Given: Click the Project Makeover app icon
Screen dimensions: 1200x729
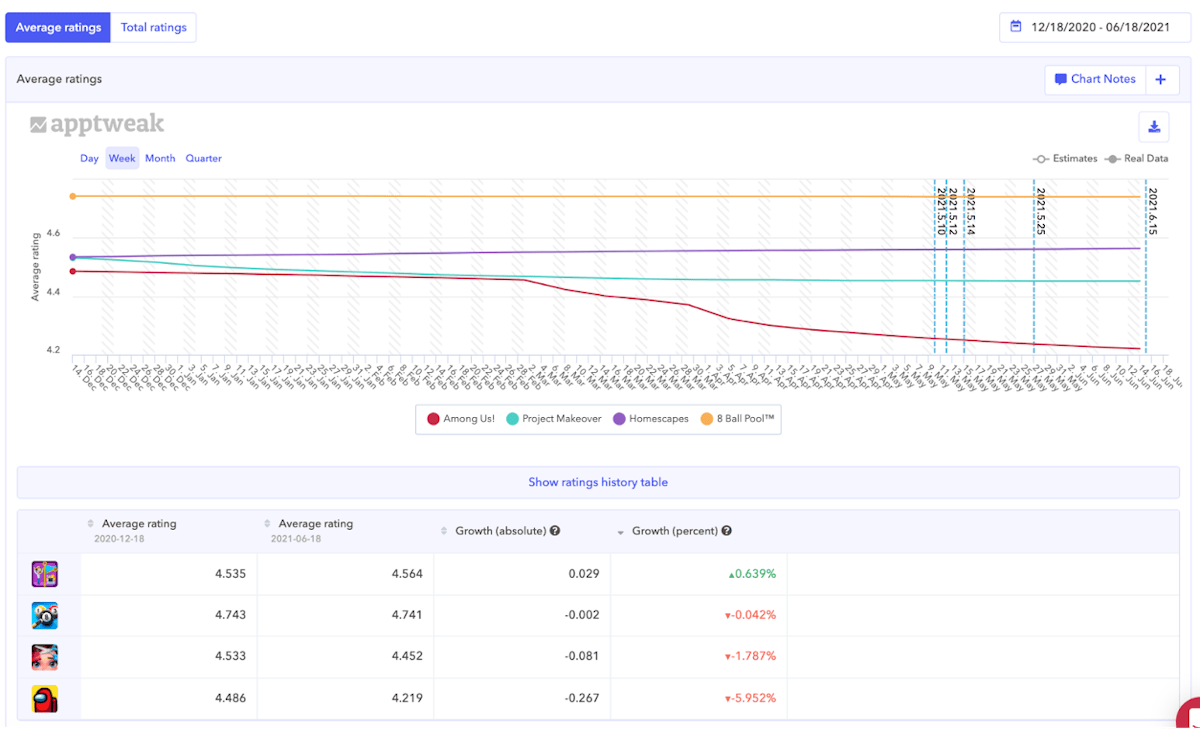Looking at the screenshot, I should (44, 657).
